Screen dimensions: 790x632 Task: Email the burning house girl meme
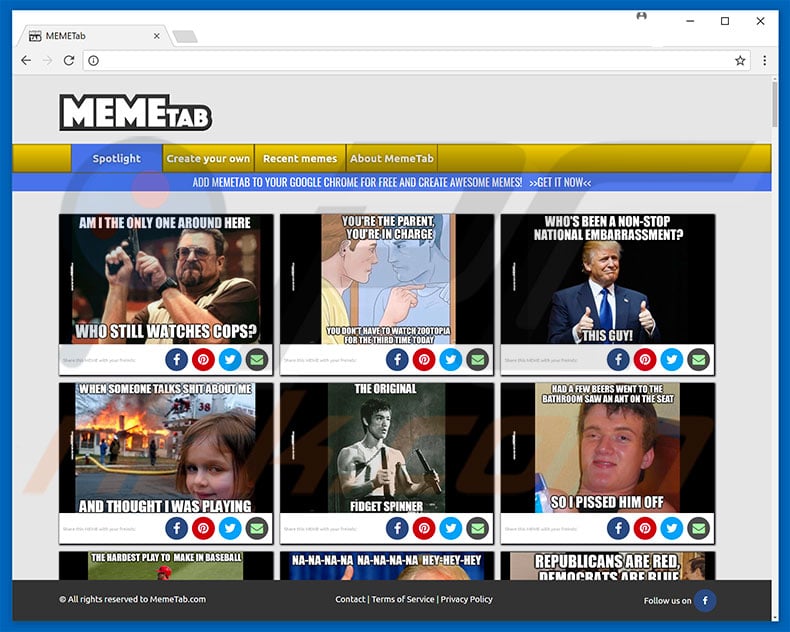click(x=257, y=528)
